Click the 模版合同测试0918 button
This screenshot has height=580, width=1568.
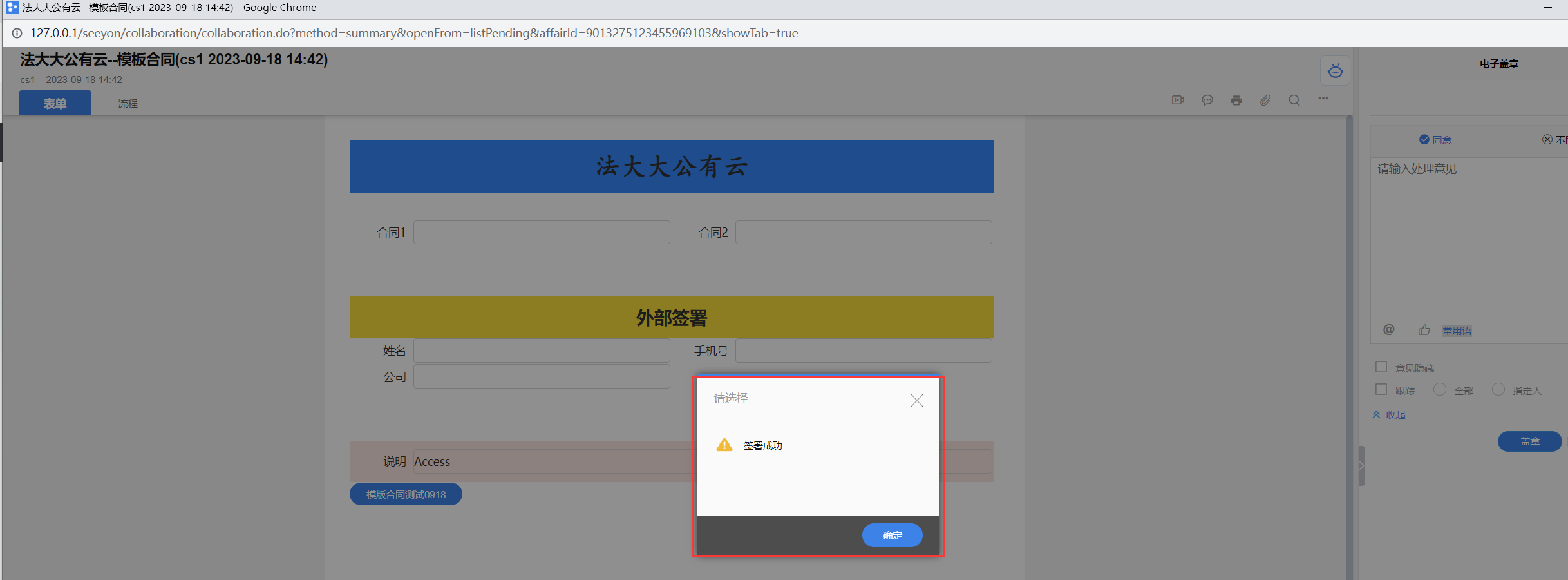(406, 494)
